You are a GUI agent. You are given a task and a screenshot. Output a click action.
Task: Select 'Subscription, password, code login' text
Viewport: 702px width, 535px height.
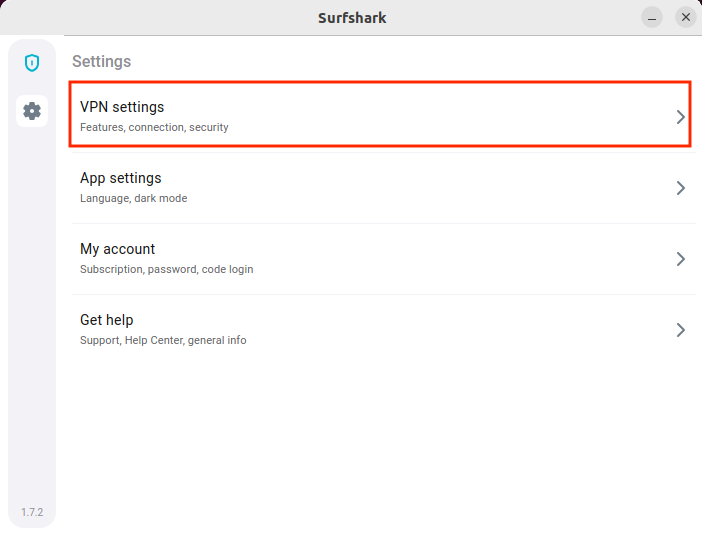[166, 270]
